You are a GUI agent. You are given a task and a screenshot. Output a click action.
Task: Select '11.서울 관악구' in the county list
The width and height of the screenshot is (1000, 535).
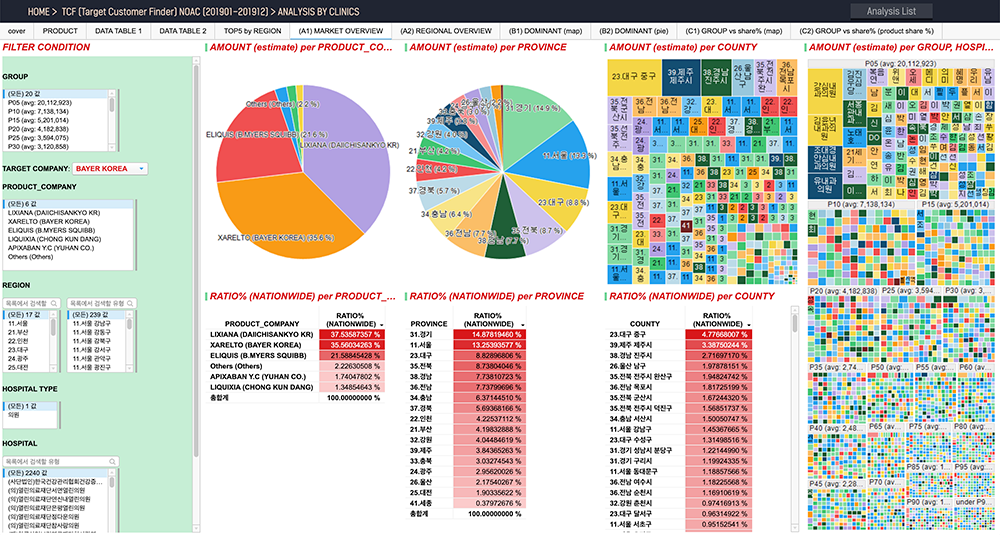click(97, 360)
